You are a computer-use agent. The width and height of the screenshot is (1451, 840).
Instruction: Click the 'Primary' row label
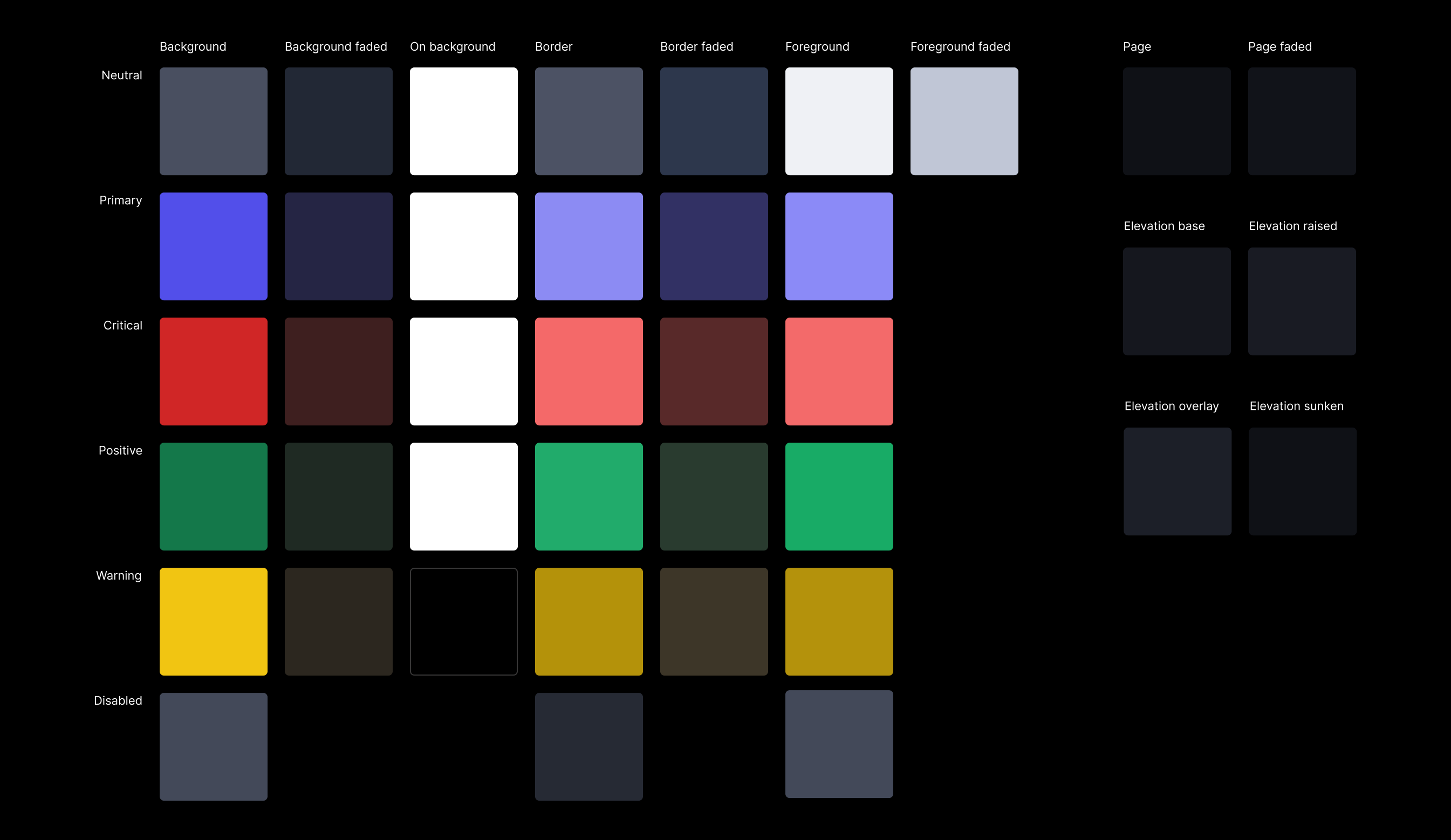(120, 200)
